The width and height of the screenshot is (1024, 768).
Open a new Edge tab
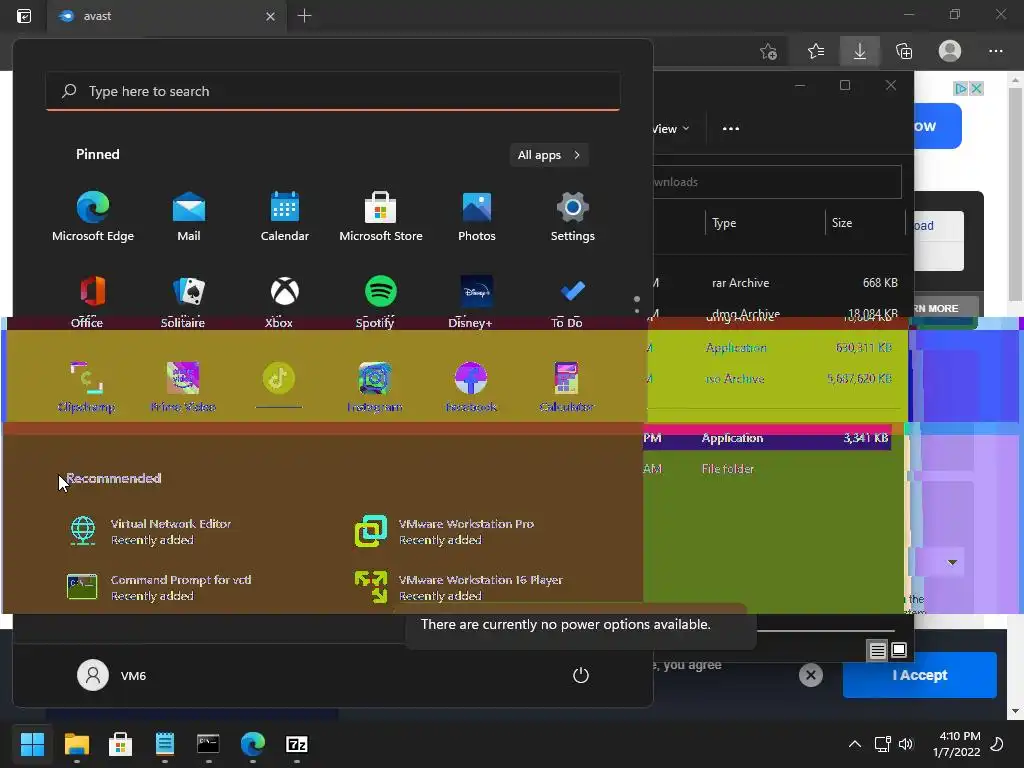tap(304, 16)
